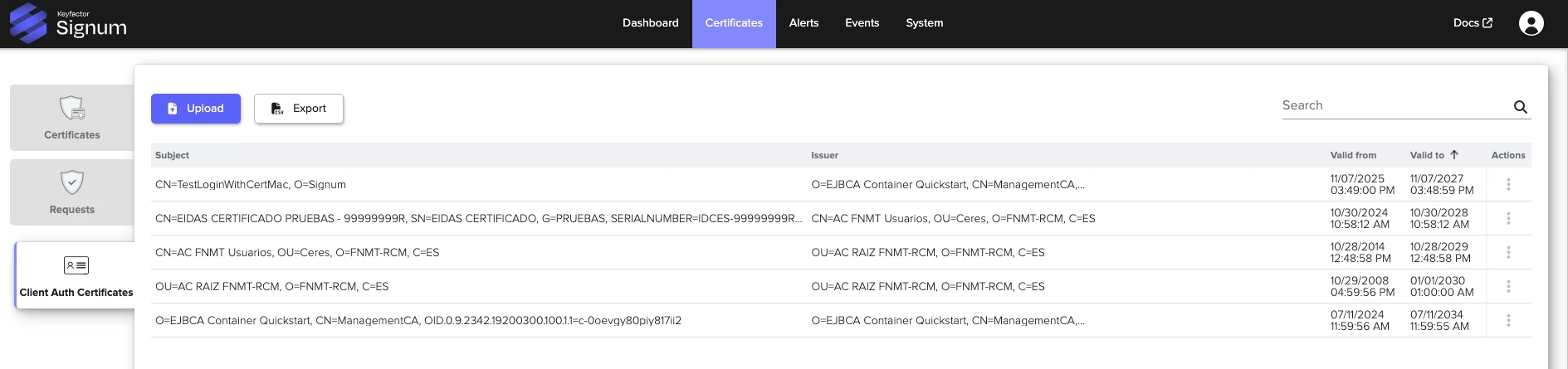1568x369 pixels.
Task: Open the Docs external link
Action: [x=1473, y=23]
